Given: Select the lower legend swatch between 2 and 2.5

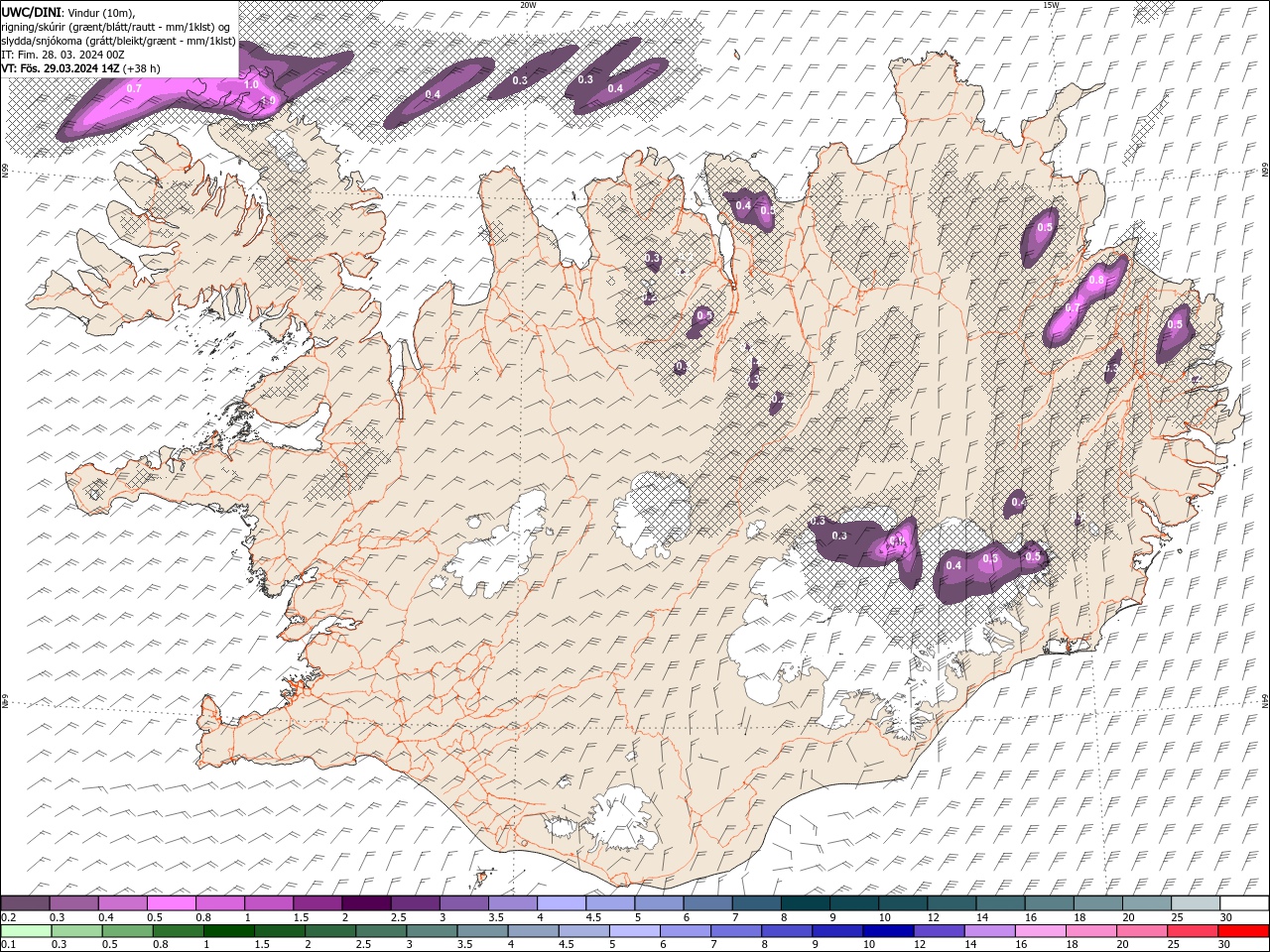Looking at the screenshot, I should (330, 930).
